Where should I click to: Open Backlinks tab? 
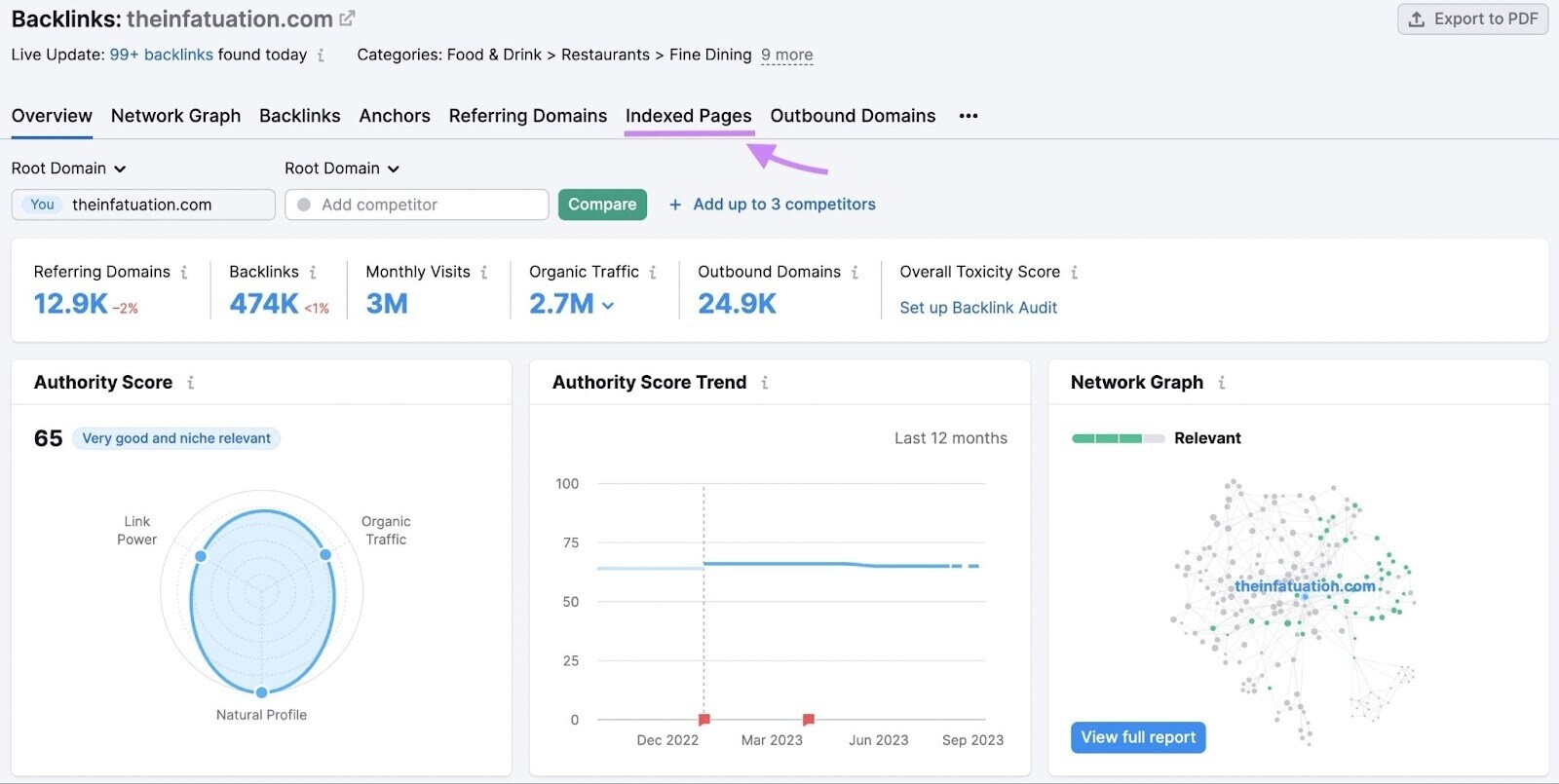[300, 116]
